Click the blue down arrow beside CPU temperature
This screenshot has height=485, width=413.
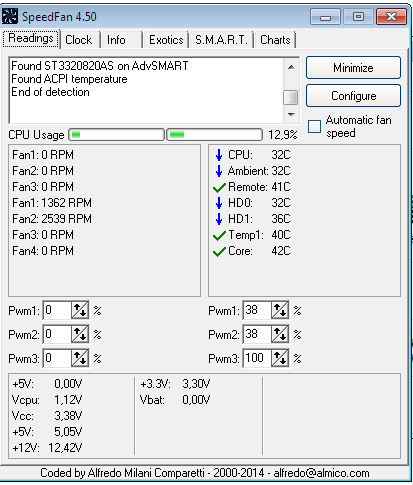(x=219, y=155)
